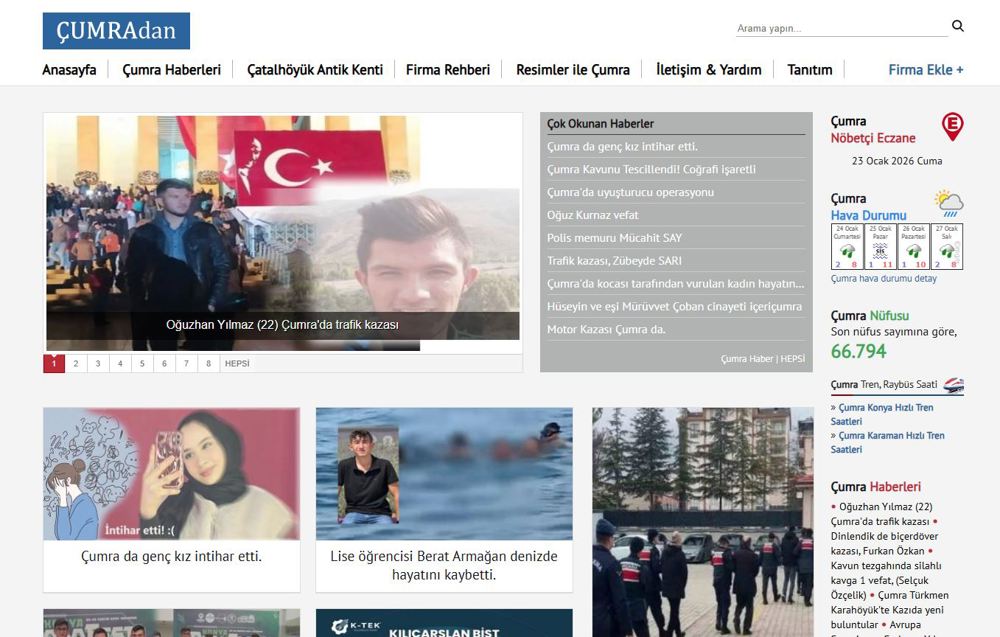Select Çatalhöyük Antik Kenti menu
1000x637 pixels.
315,70
